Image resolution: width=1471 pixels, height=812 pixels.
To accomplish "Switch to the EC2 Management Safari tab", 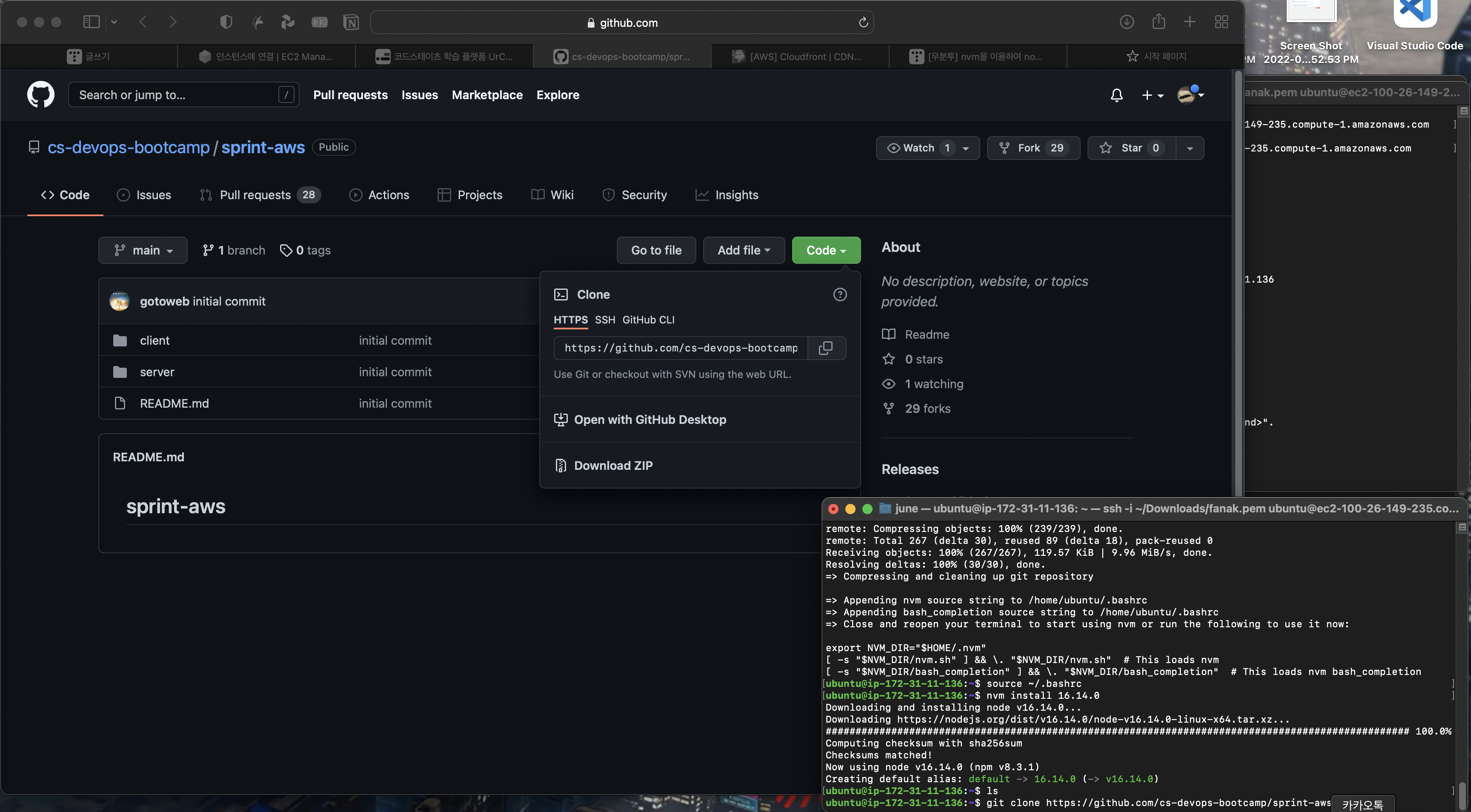I will (x=266, y=56).
